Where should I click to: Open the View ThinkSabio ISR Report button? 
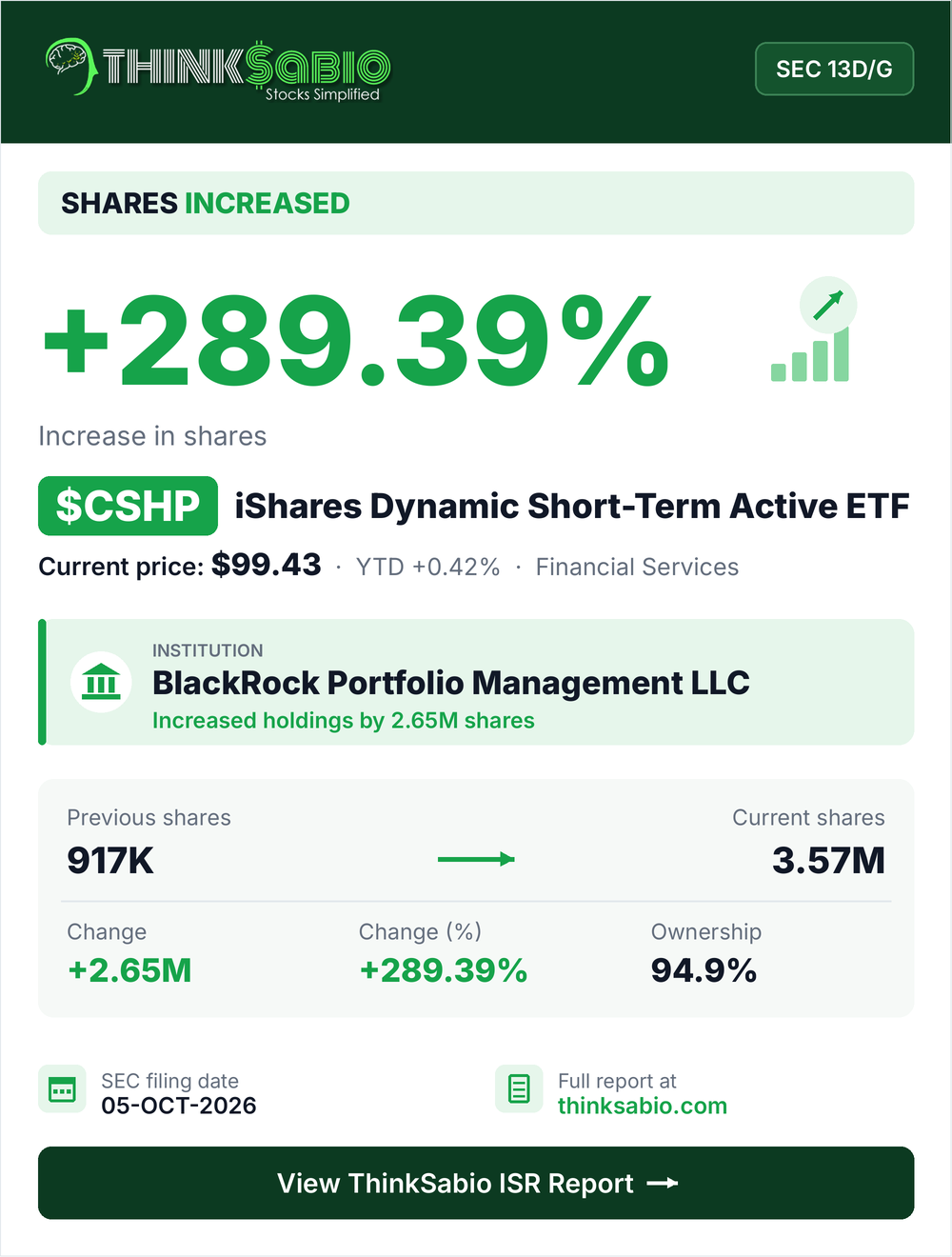pos(476,1183)
